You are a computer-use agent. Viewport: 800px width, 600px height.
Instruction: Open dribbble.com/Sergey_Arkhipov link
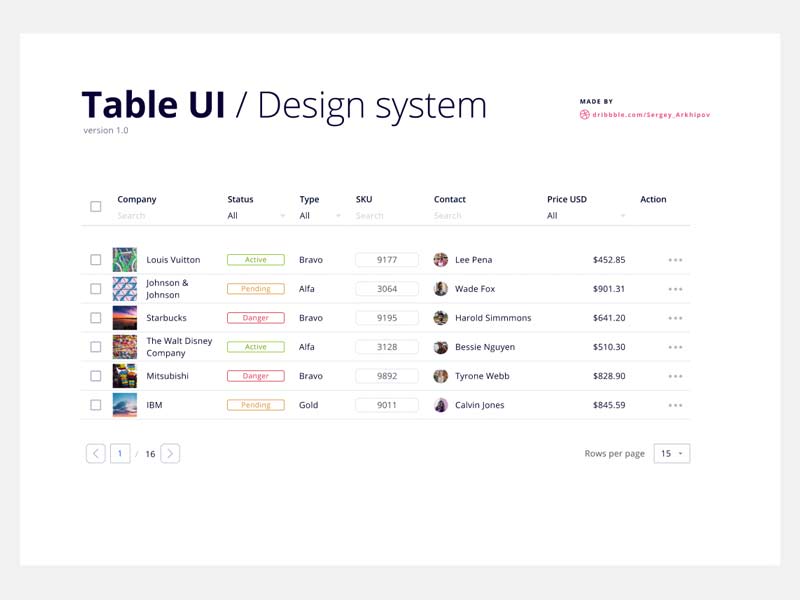651,115
